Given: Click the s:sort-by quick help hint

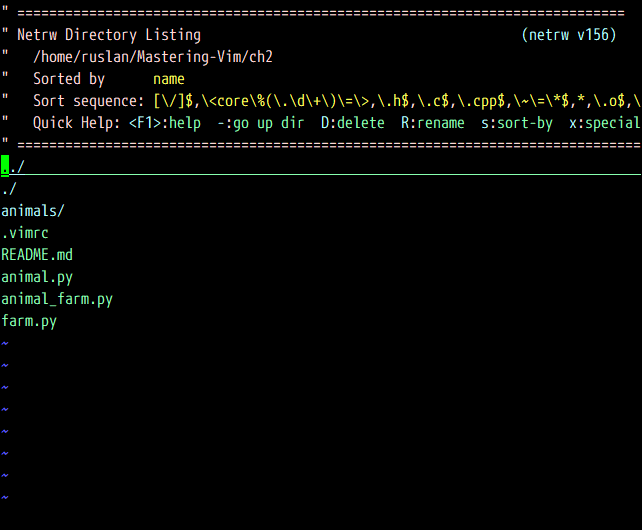Looking at the screenshot, I should 516,123.
